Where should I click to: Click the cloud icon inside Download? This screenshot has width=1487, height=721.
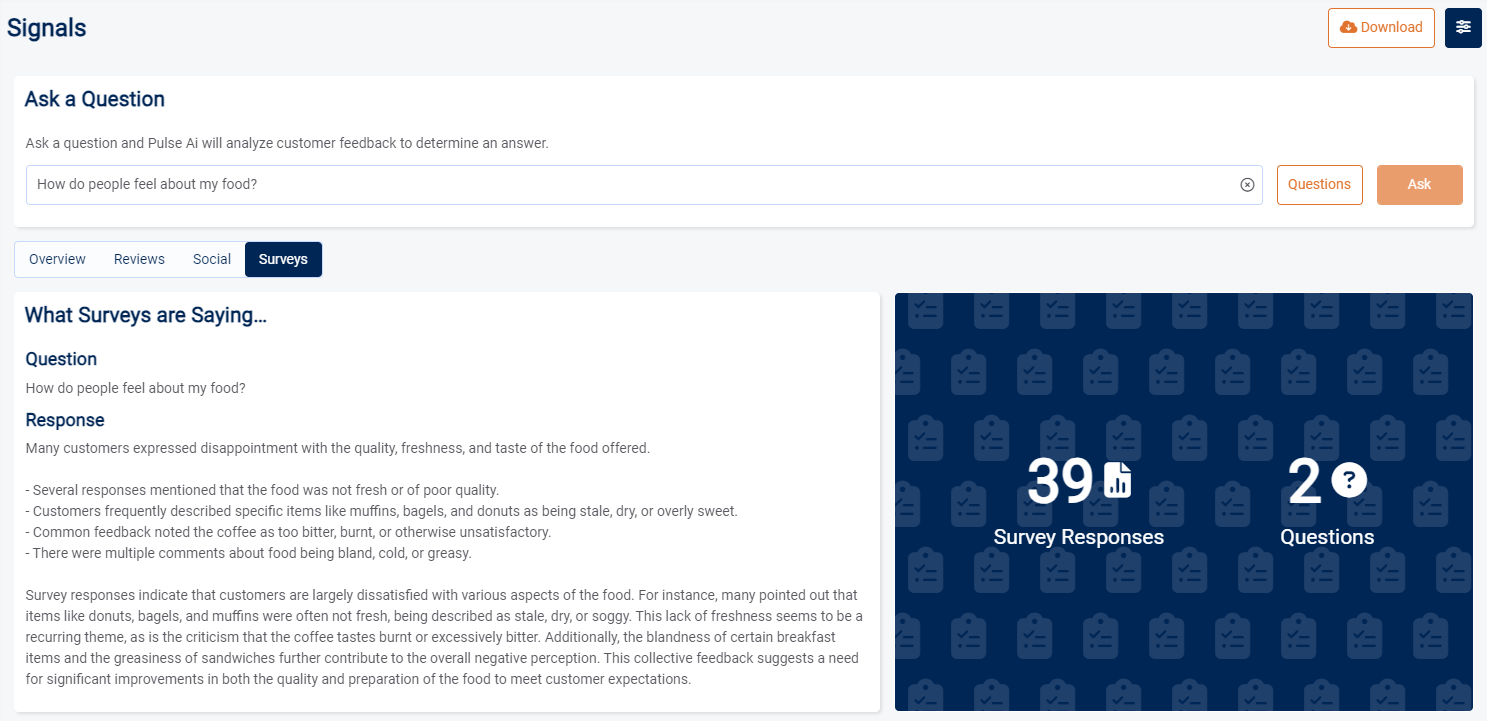click(x=1348, y=28)
